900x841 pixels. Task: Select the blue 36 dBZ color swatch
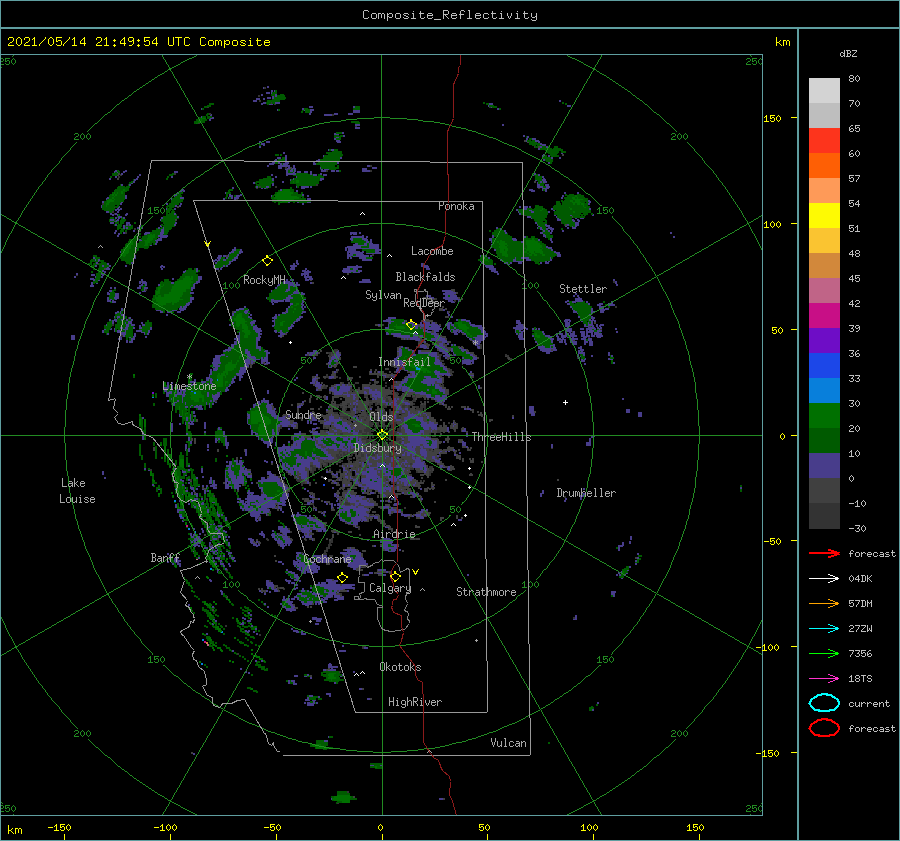tap(824, 365)
